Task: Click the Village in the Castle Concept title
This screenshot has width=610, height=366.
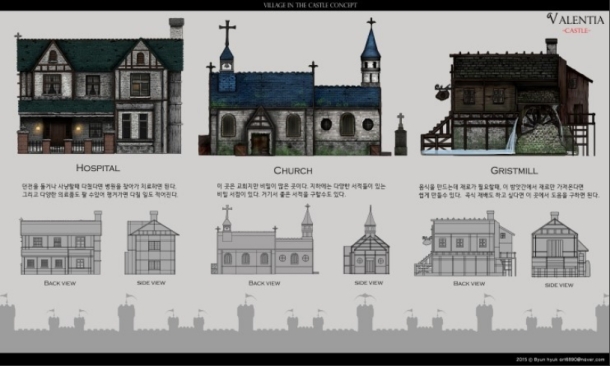Action: pos(310,5)
